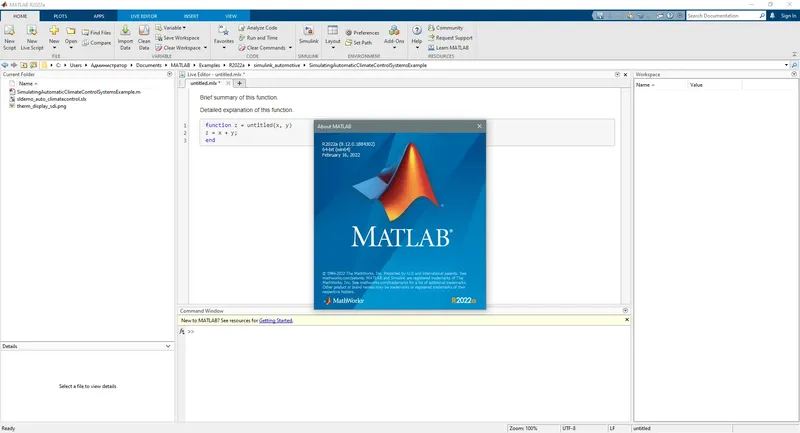Switch to the APPS tab
The image size is (800, 433).
click(x=98, y=16)
